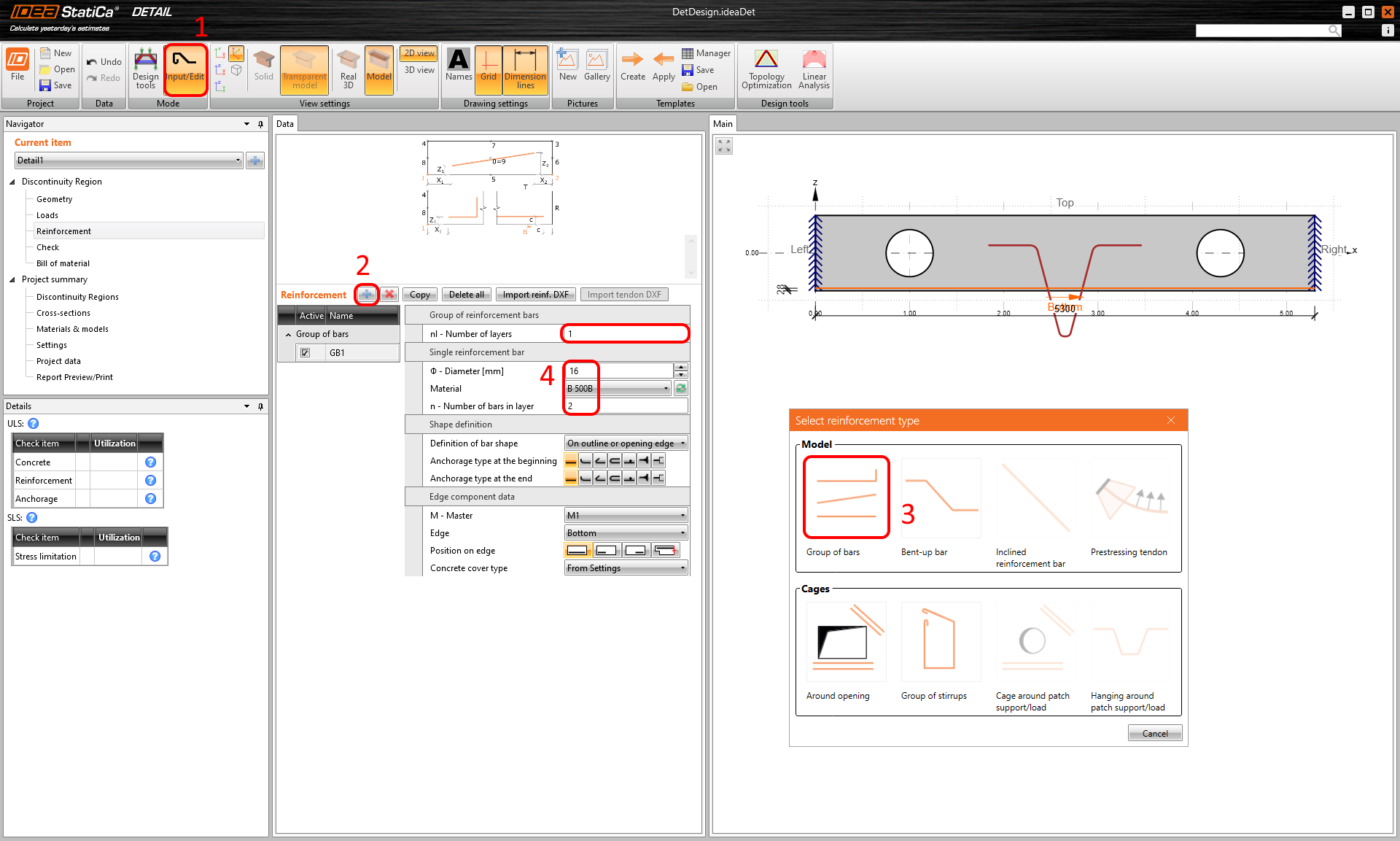Screen dimensions: 1400x841
Task: Click Cancel in reinforcement type dialog
Action: [x=1154, y=733]
